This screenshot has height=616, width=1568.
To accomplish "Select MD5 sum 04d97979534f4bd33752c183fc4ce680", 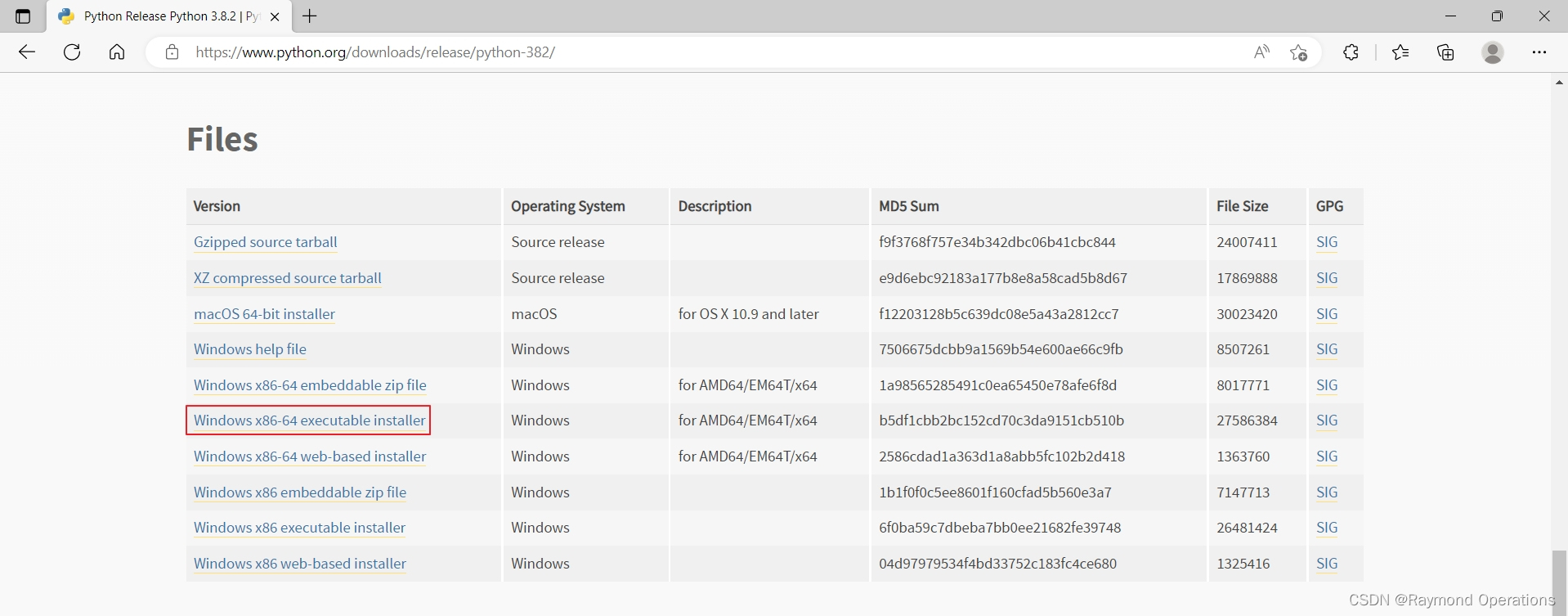I will click(997, 564).
